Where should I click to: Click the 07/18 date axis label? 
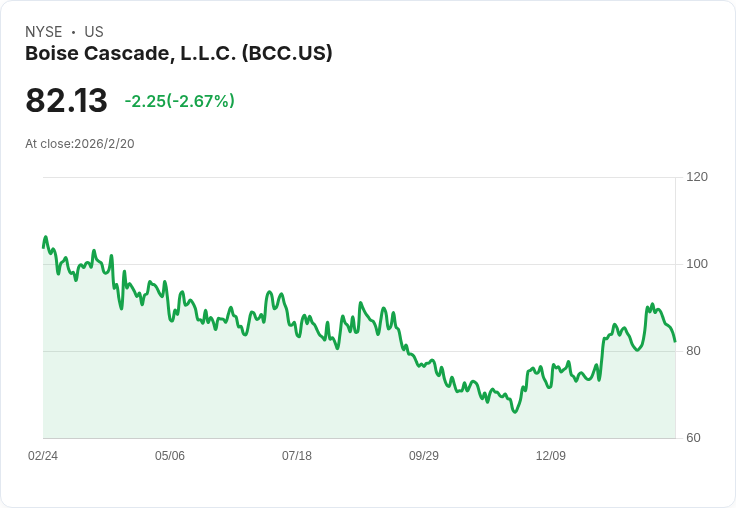[297, 455]
